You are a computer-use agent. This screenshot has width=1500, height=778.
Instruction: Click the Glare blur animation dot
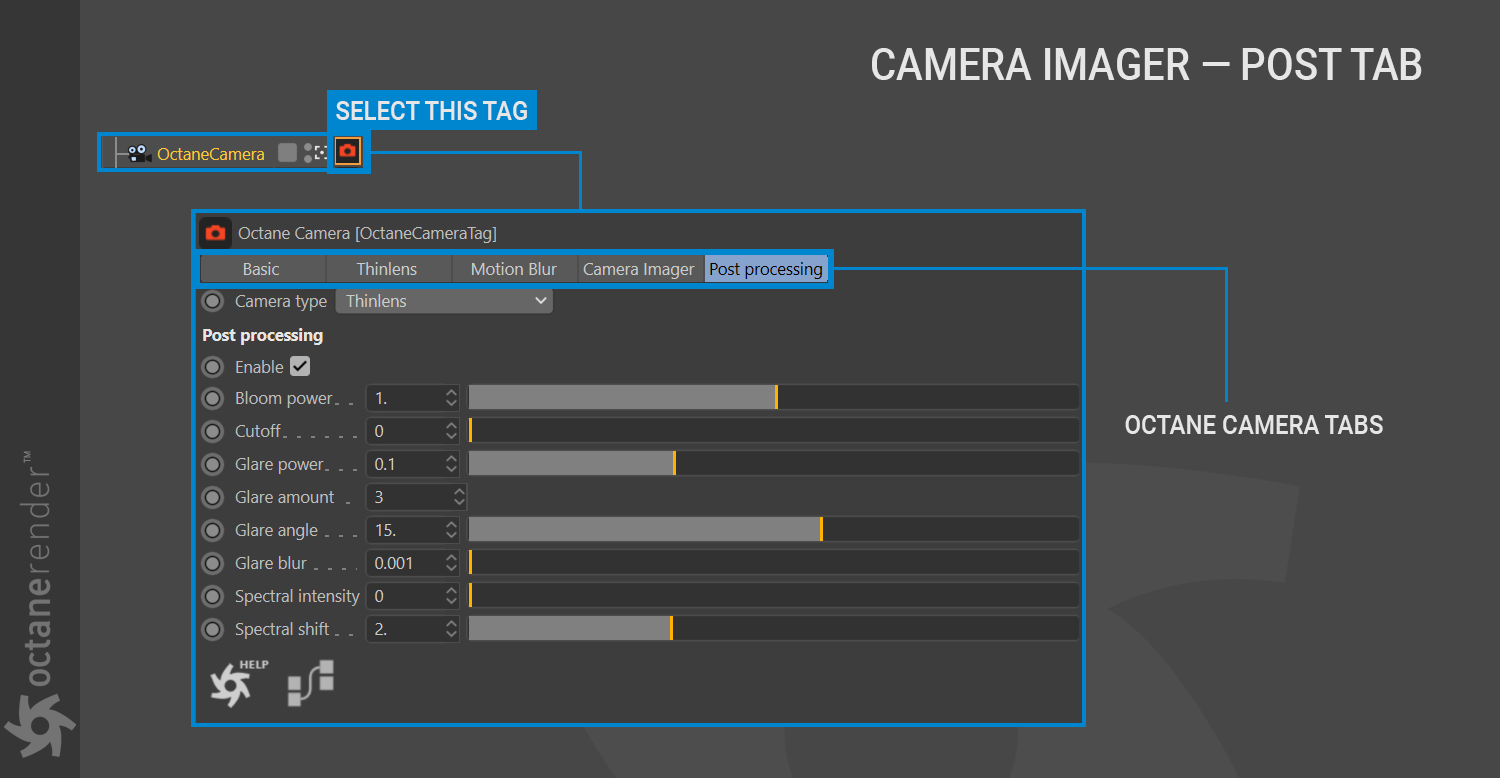[213, 563]
